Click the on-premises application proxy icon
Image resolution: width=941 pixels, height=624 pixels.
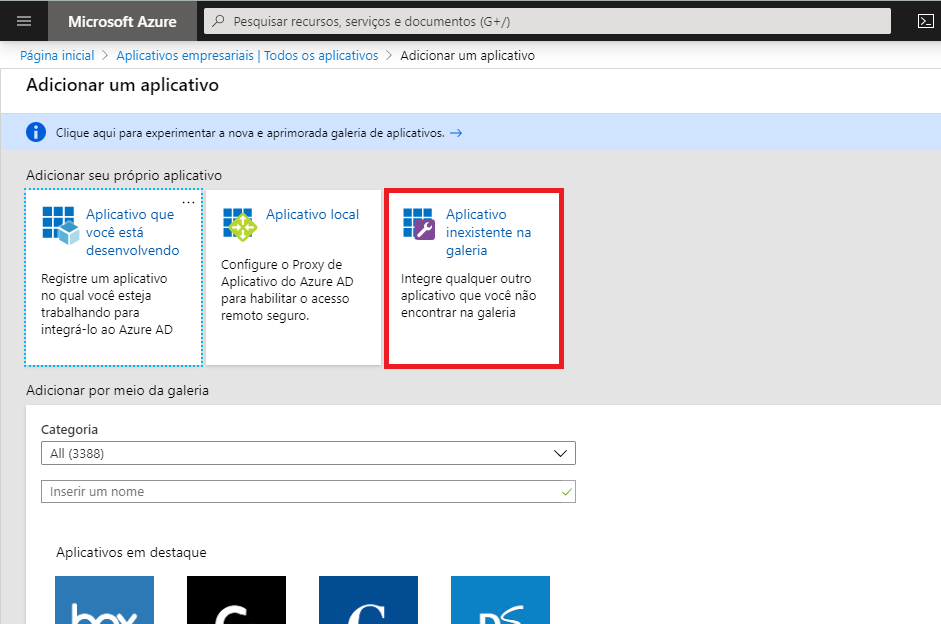239,224
